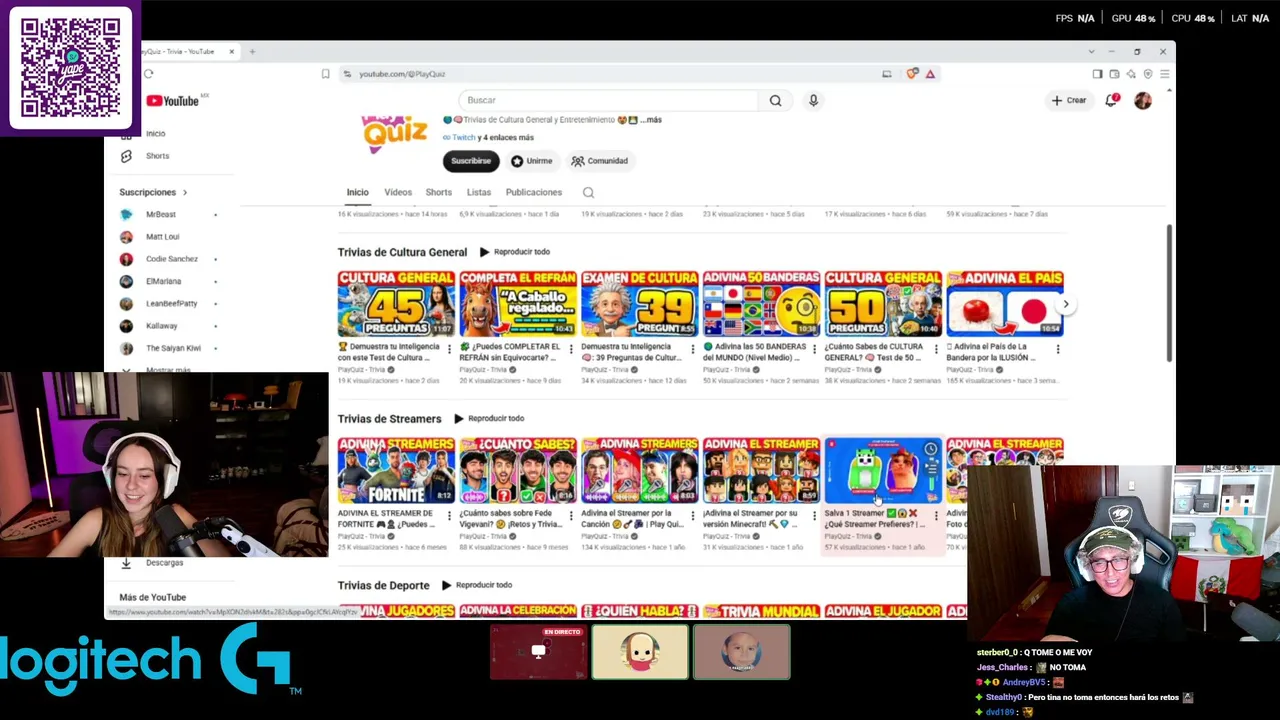Image resolution: width=1280 pixels, height=720 pixels.
Task: Advance the Cultura General carousel arrow
Action: tap(1065, 304)
